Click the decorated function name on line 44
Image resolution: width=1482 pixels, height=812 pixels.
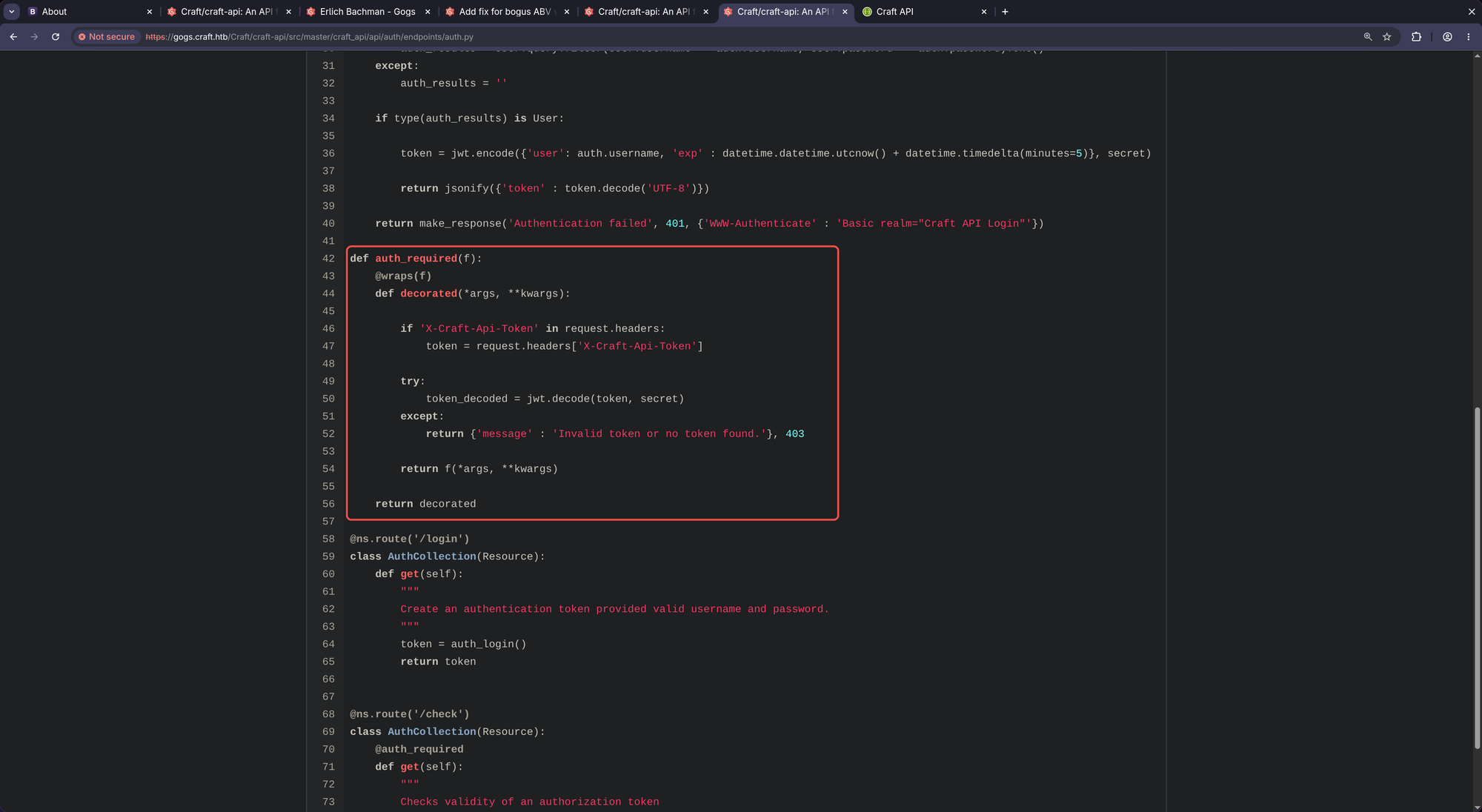pos(428,293)
